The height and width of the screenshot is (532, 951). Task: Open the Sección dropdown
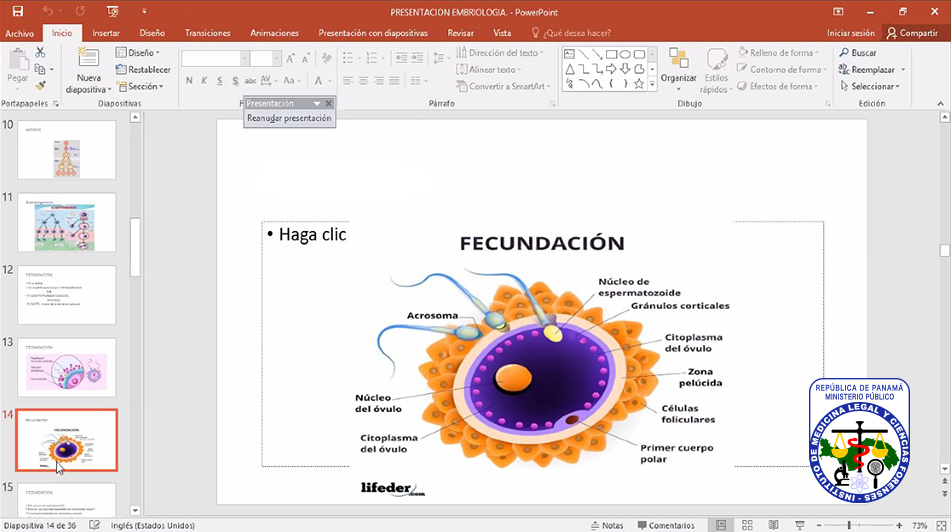(140, 86)
